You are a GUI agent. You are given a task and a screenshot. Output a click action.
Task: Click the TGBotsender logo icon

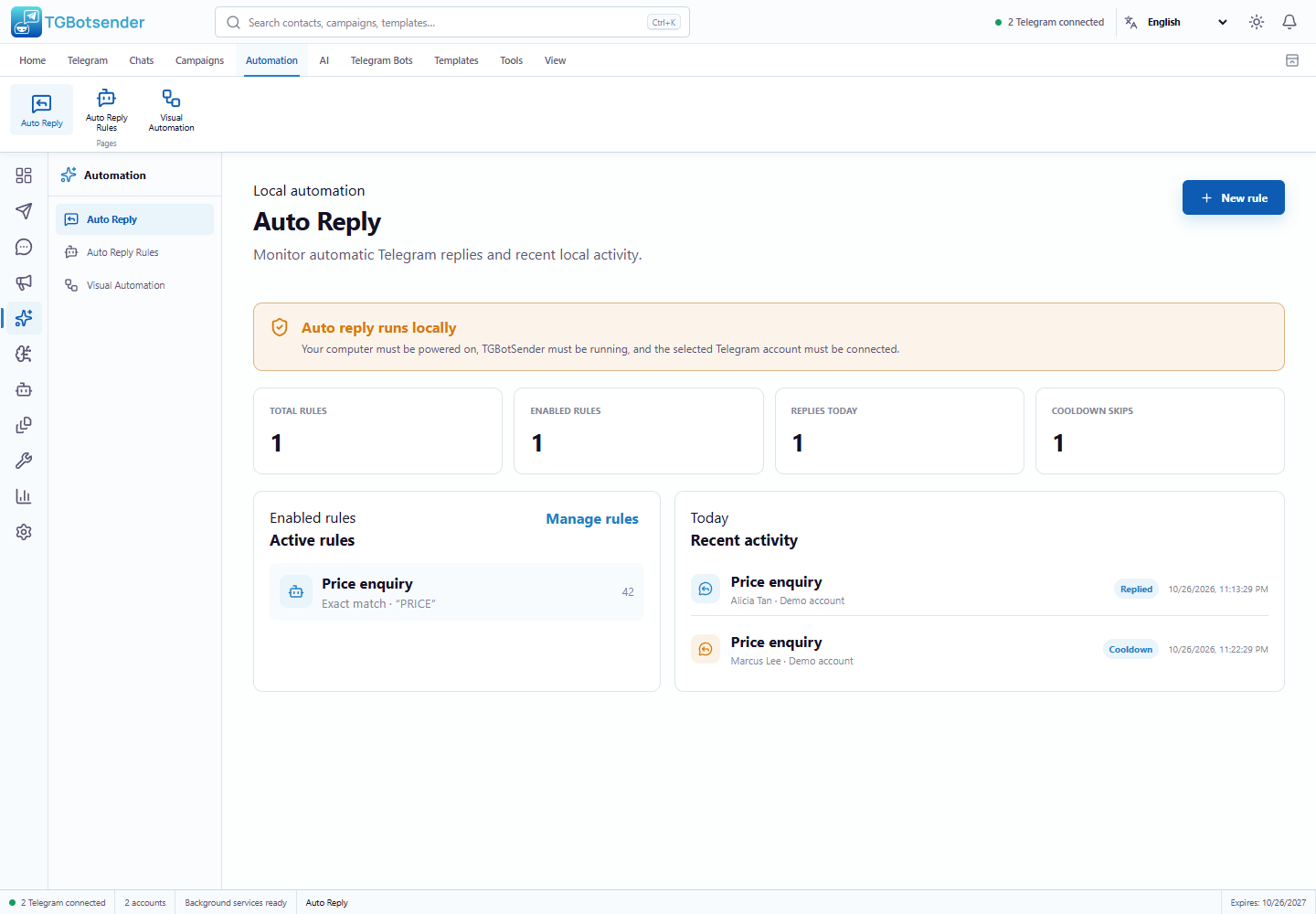coord(27,22)
